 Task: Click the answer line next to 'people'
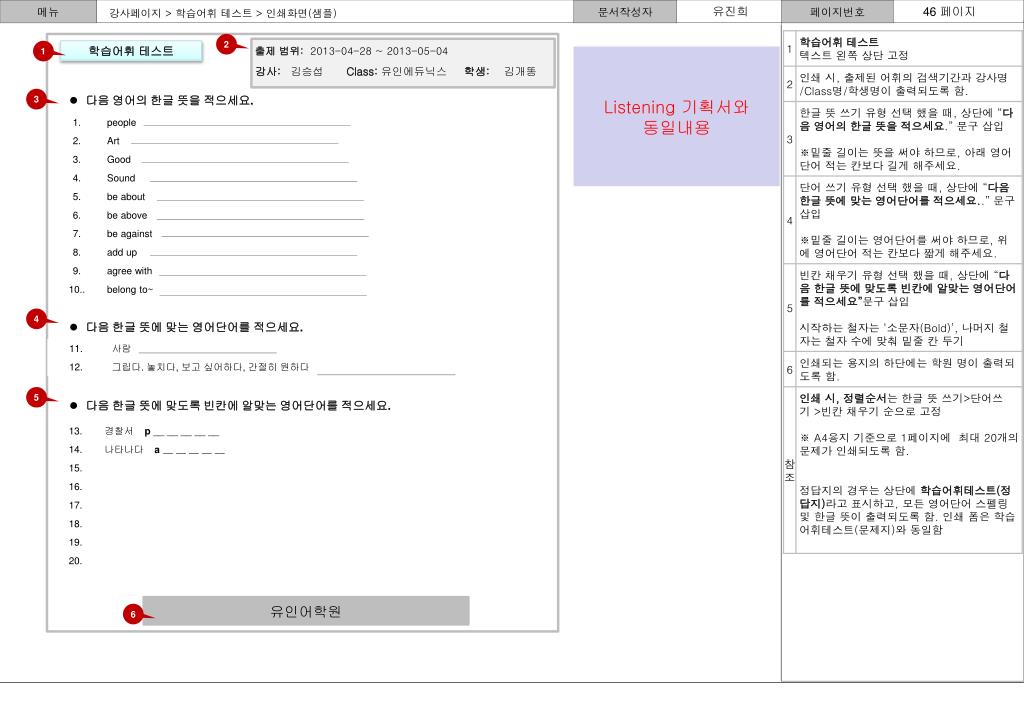click(247, 125)
